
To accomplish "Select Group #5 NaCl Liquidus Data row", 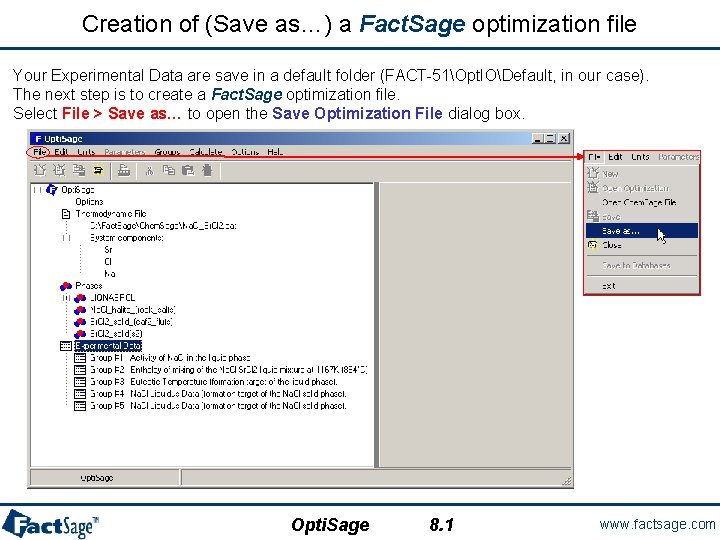I will (x=218, y=405).
